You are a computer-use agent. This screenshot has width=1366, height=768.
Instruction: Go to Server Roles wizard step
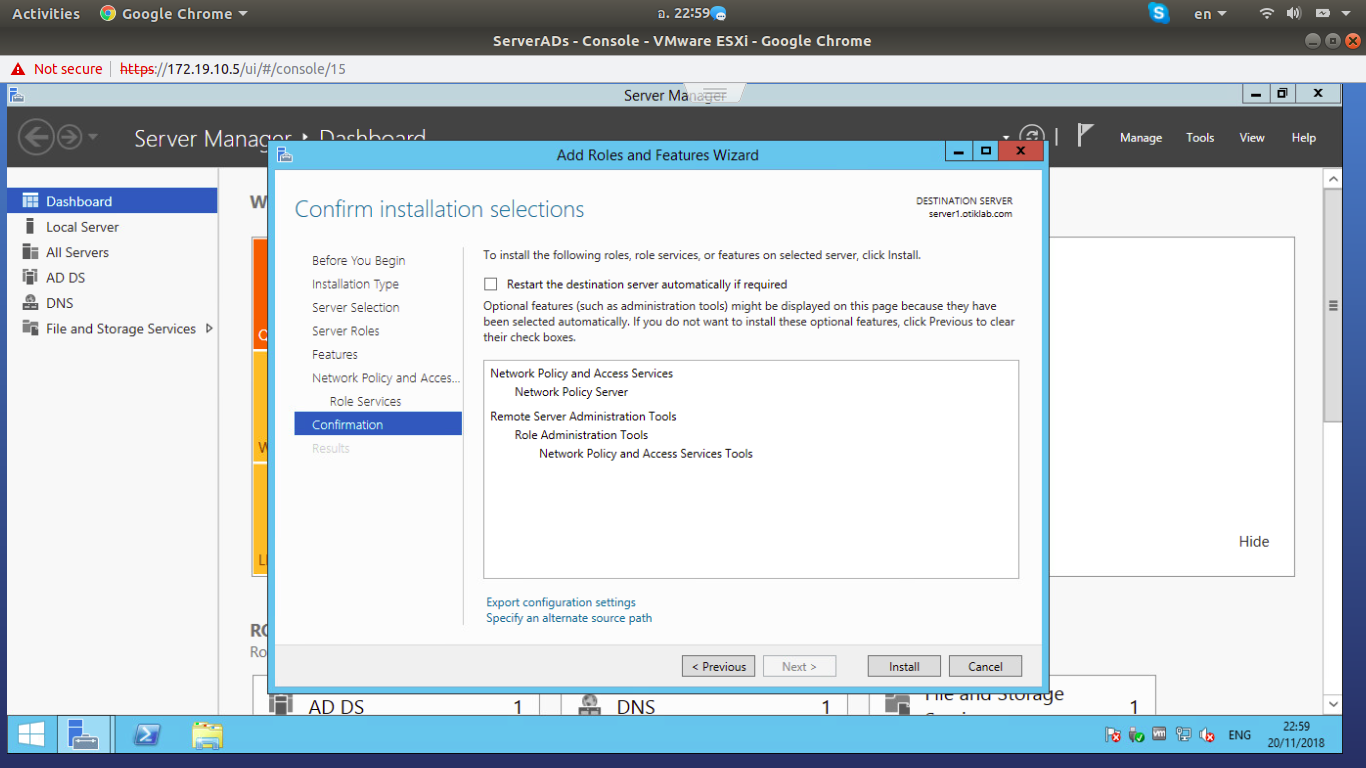(x=345, y=331)
